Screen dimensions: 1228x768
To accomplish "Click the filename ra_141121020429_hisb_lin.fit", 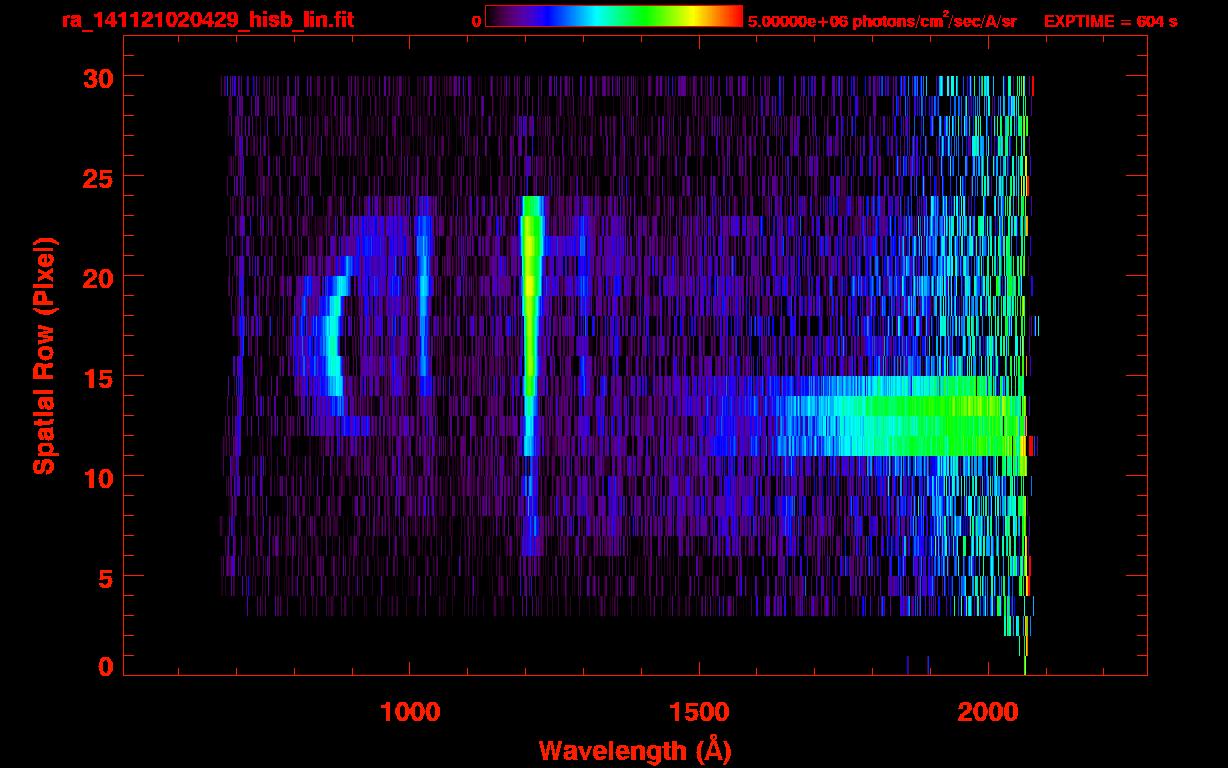I will pyautogui.click(x=207, y=20).
